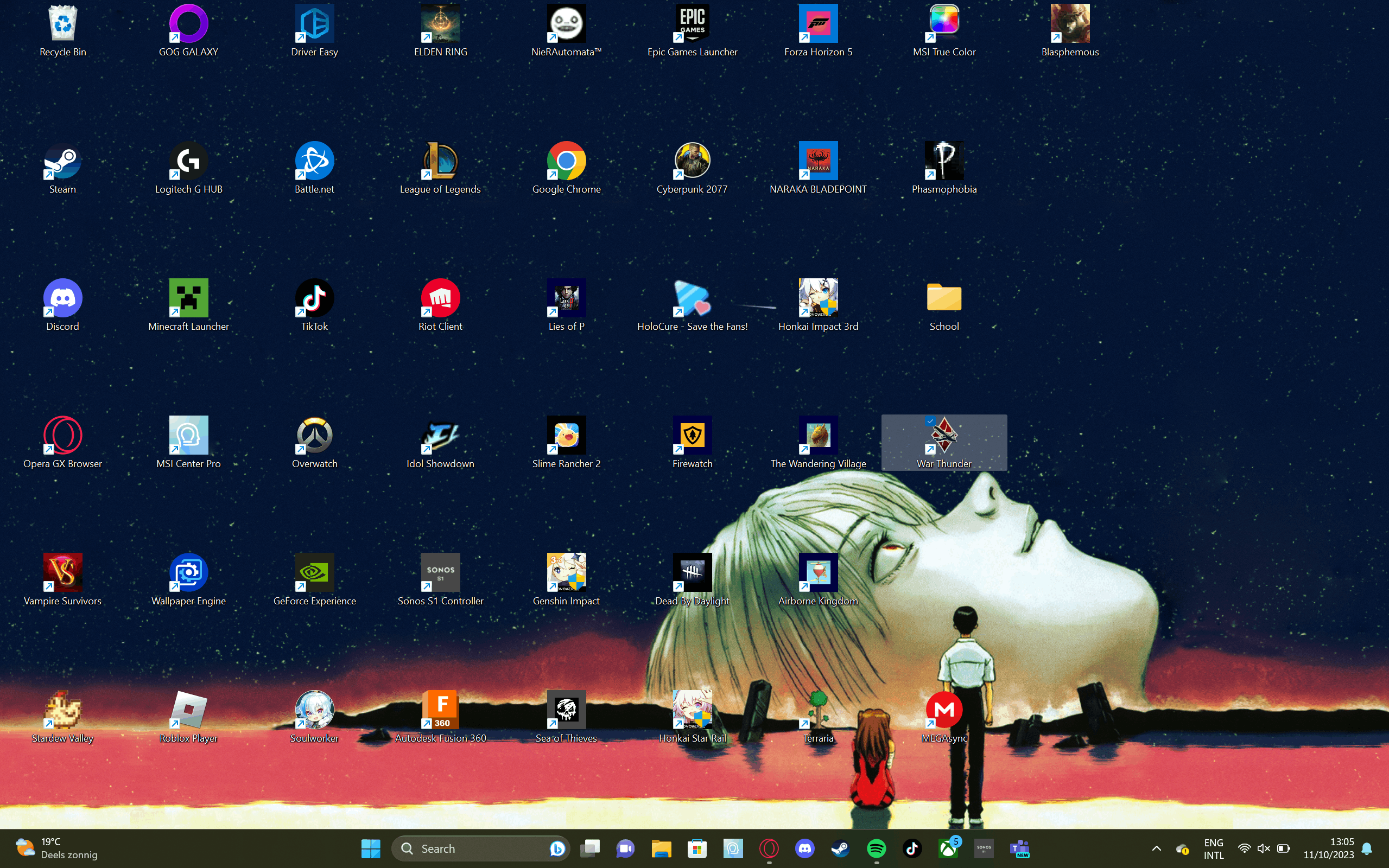Click the Roblox Player shortcut
The height and width of the screenshot is (868, 1389).
click(x=188, y=717)
